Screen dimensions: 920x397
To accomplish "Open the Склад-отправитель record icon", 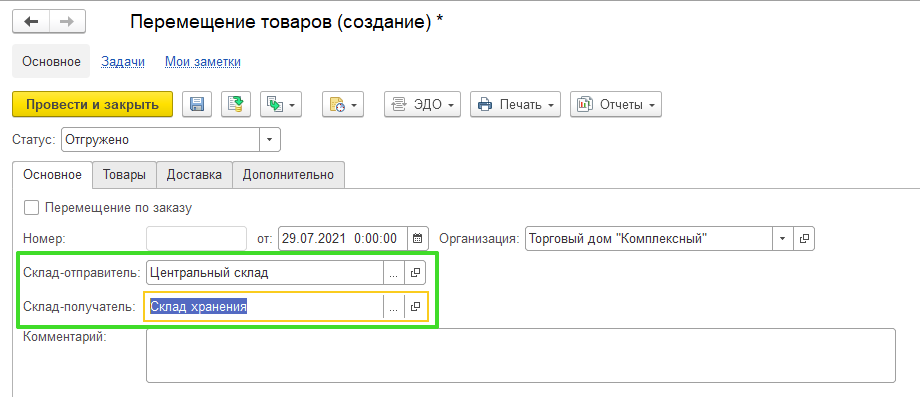I will coord(415,273).
